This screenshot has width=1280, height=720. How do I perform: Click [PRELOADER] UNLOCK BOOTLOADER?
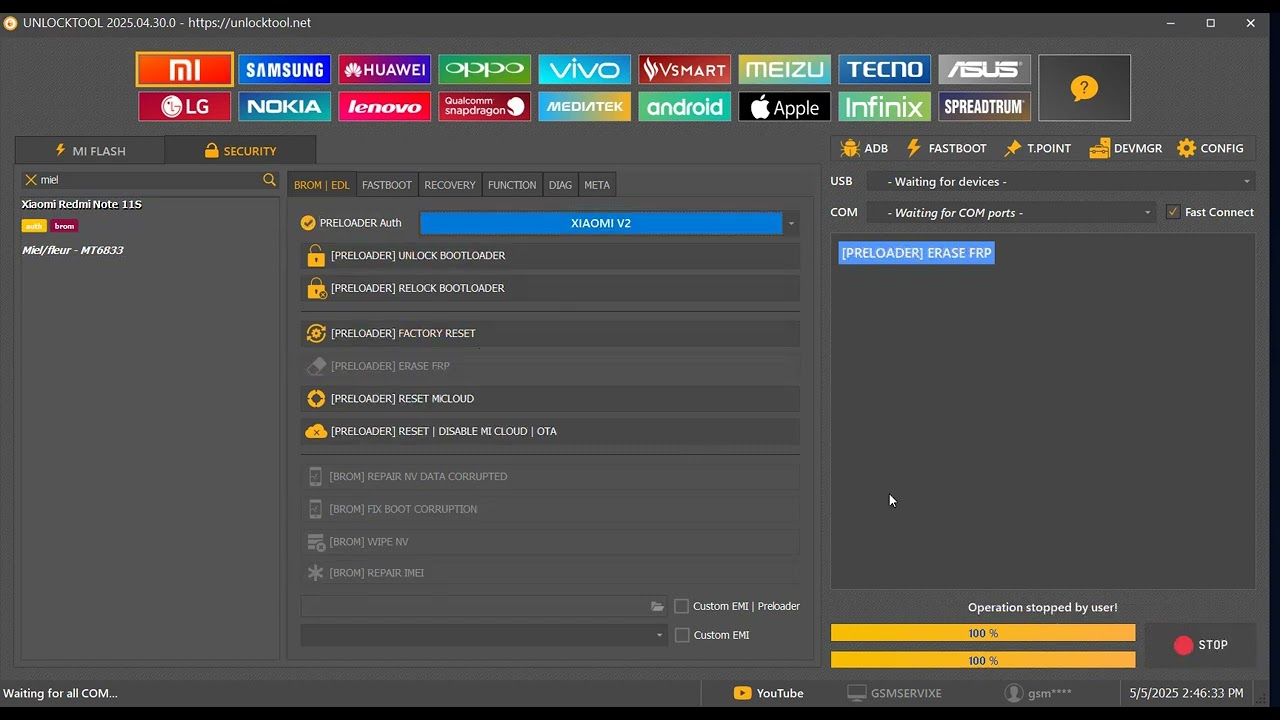[550, 256]
